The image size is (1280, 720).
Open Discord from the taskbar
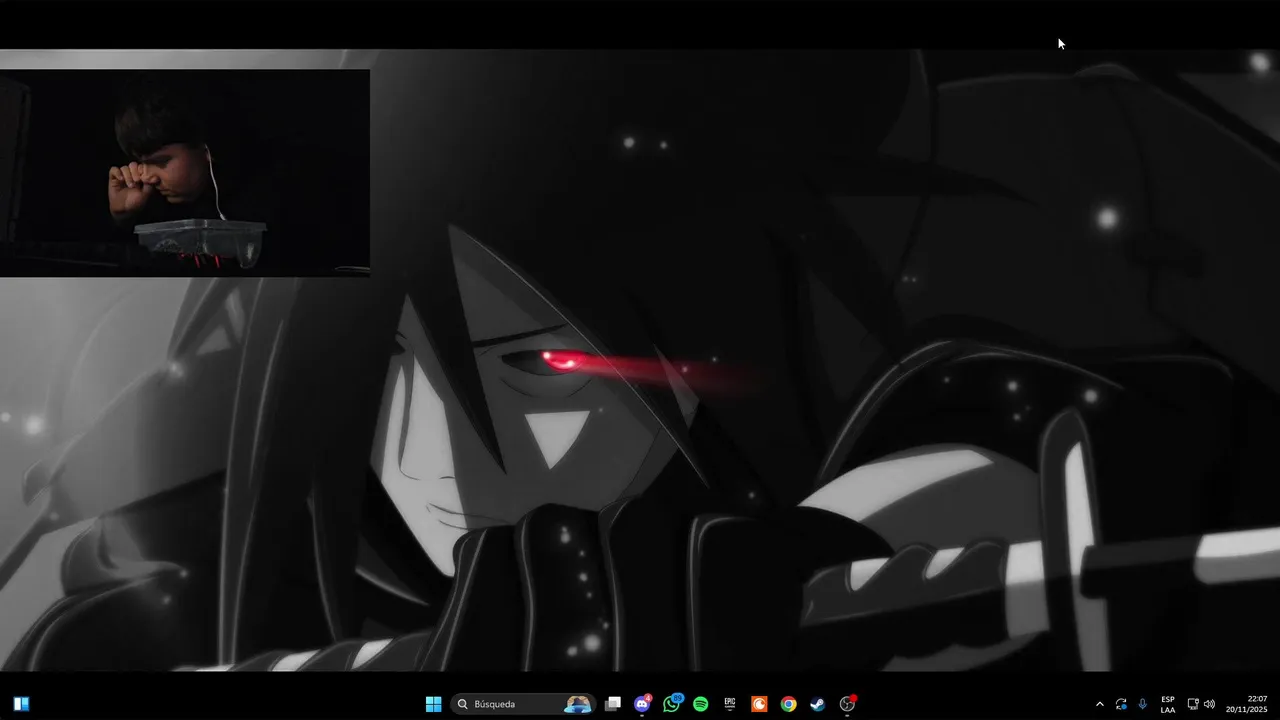click(642, 704)
